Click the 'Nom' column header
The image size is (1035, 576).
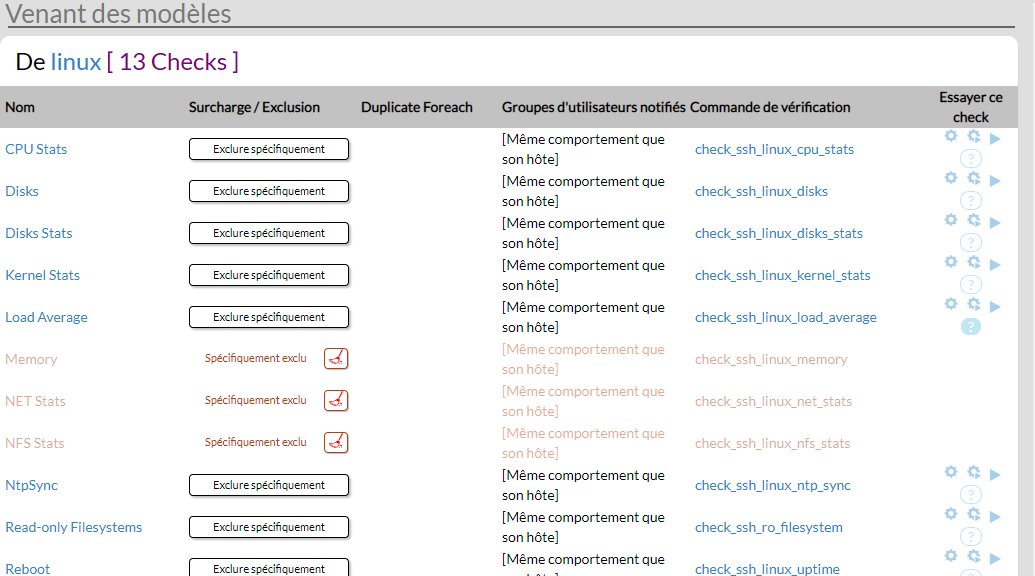click(x=20, y=107)
